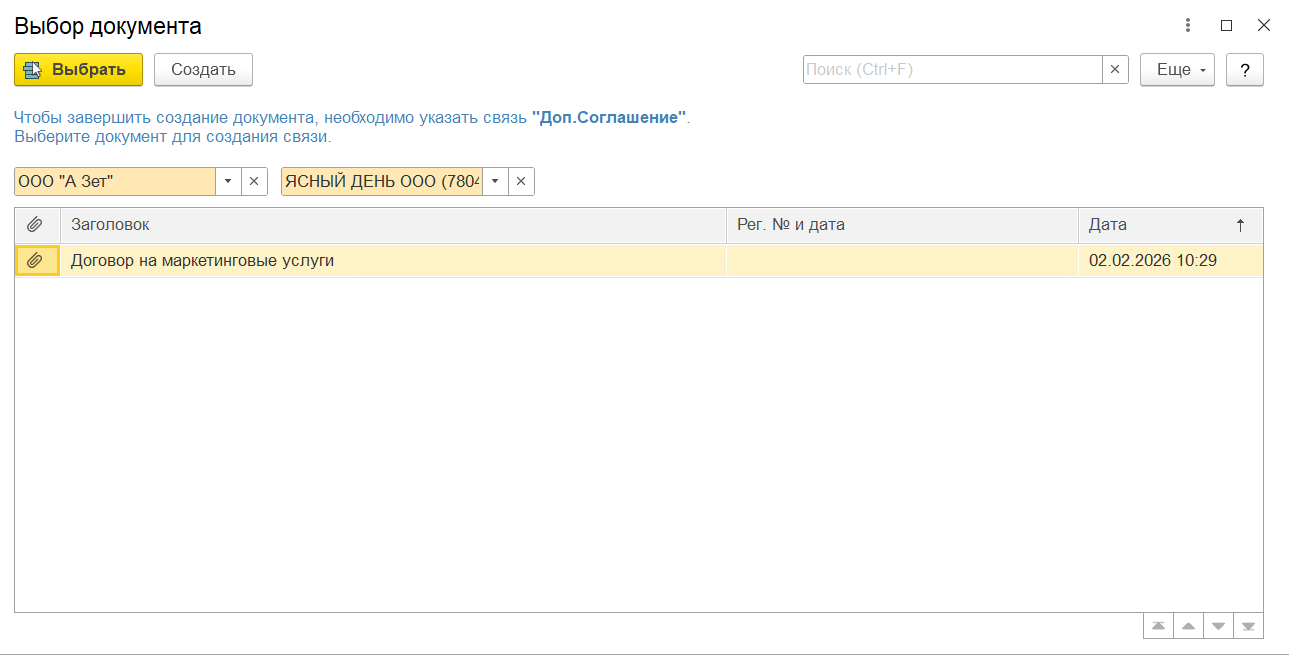
Task: Open the three-dot window options menu
Action: tap(1188, 26)
